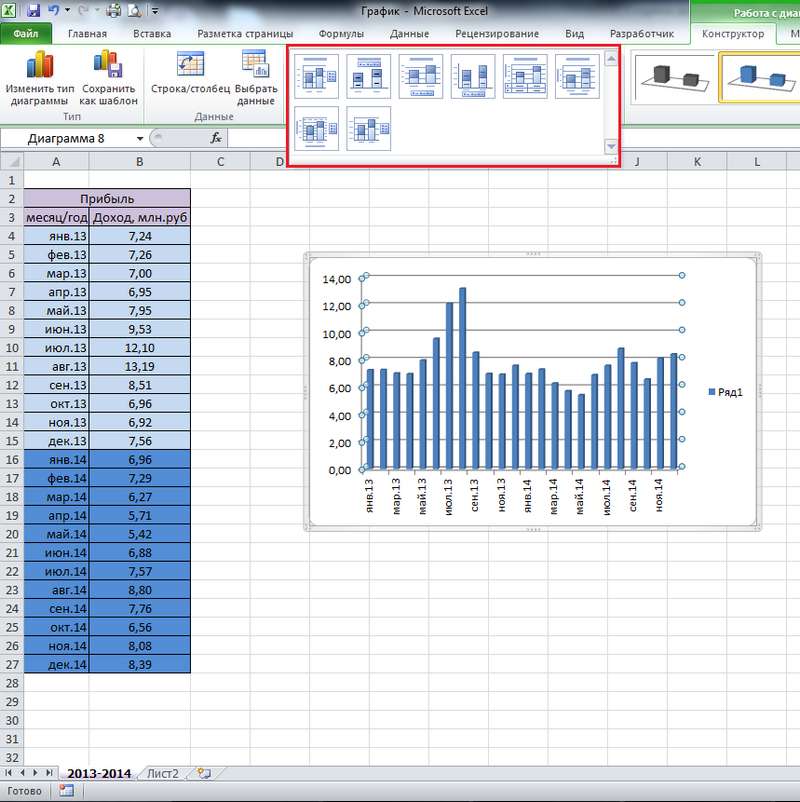Click layouts gallery scroll-up arrow
This screenshot has width=800, height=802.
[x=611, y=58]
